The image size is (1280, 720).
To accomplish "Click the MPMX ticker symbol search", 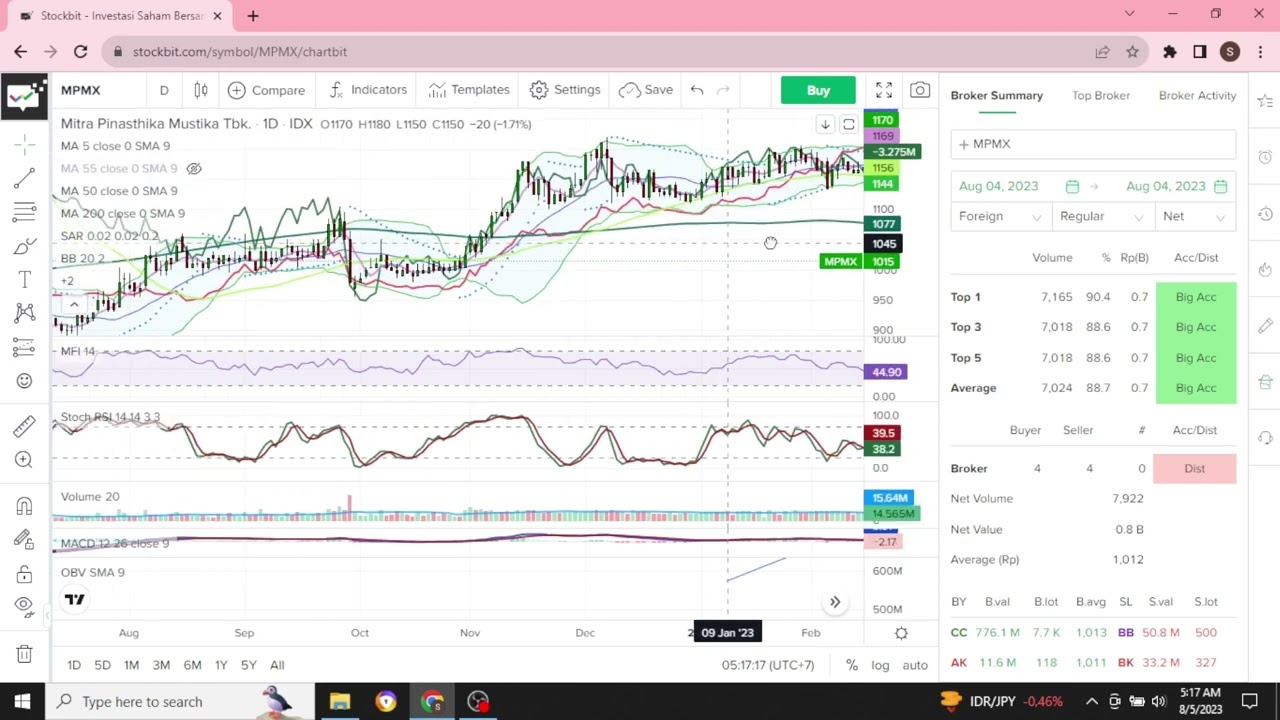I will point(80,90).
